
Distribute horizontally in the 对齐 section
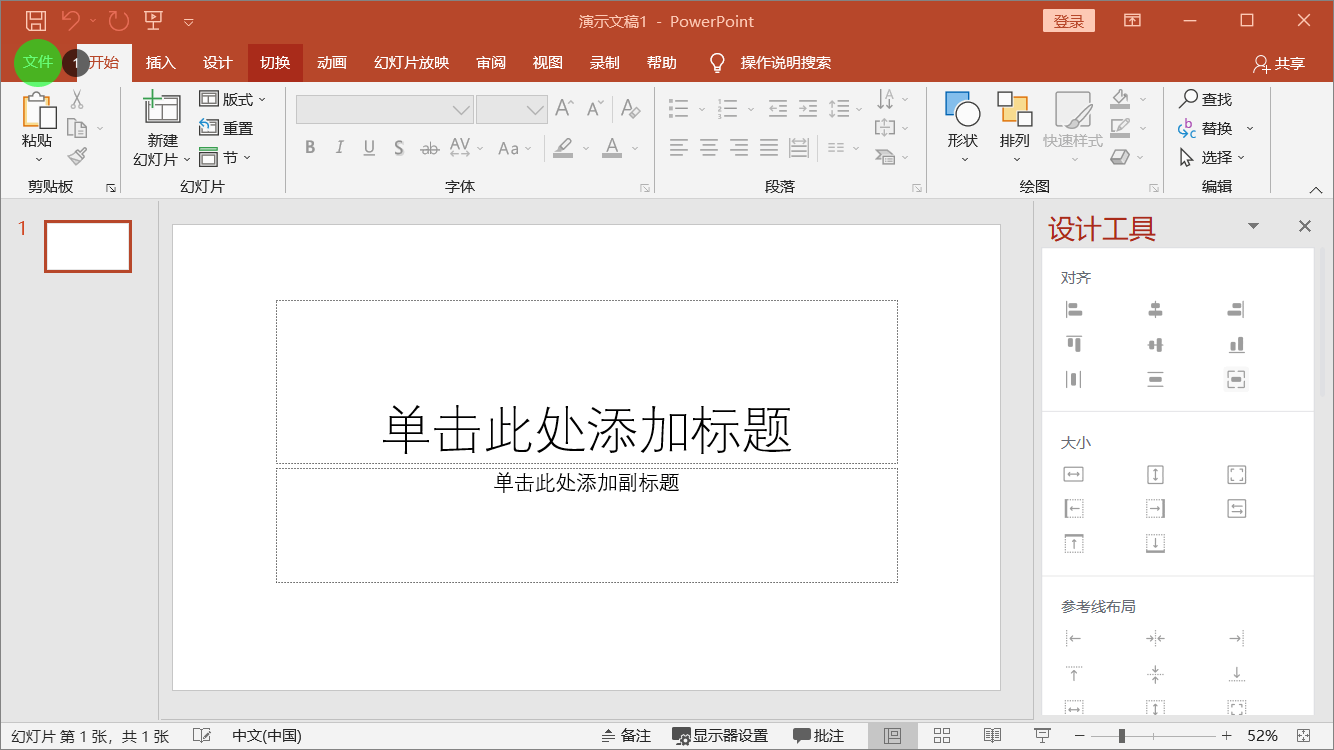click(x=1074, y=379)
